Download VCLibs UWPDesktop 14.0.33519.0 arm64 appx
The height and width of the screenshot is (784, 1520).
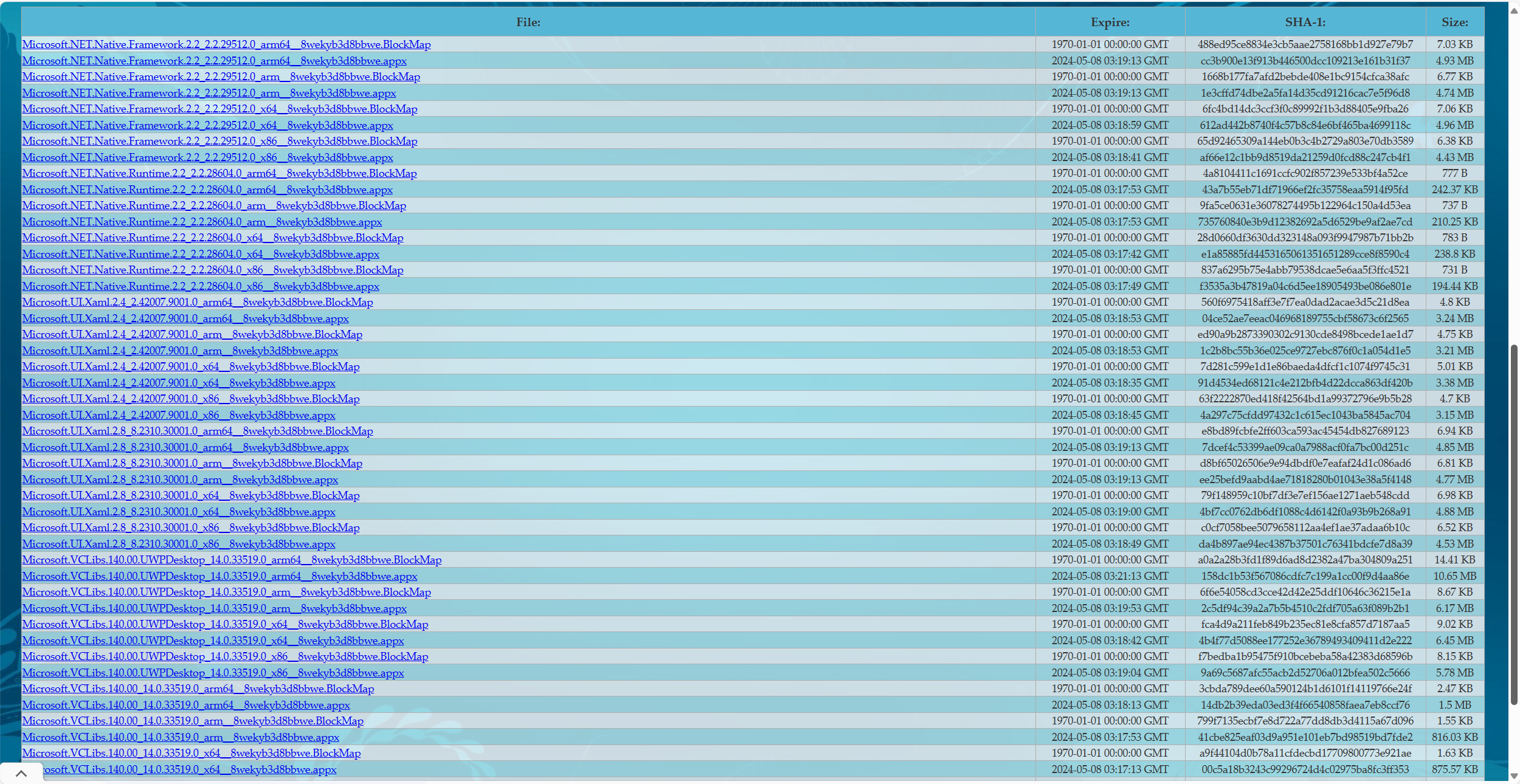pyautogui.click(x=219, y=576)
